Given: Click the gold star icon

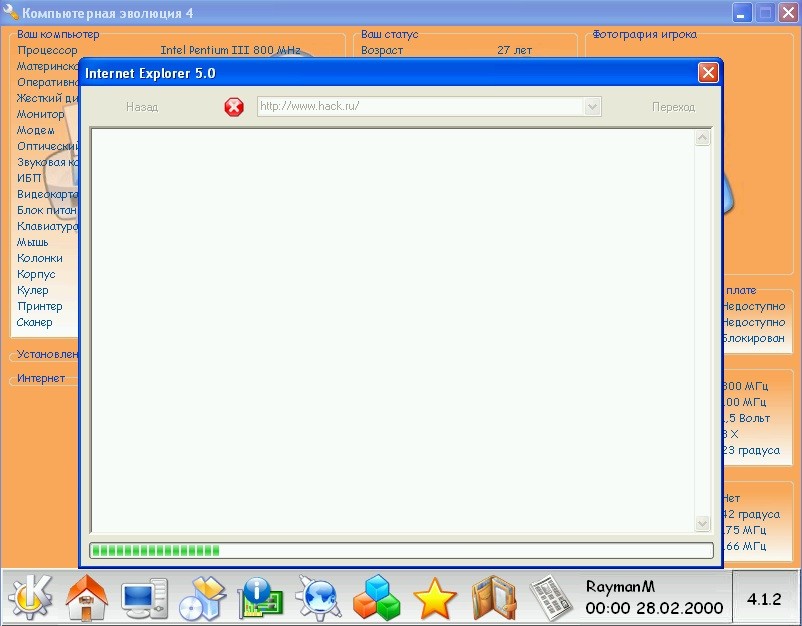Looking at the screenshot, I should (434, 598).
